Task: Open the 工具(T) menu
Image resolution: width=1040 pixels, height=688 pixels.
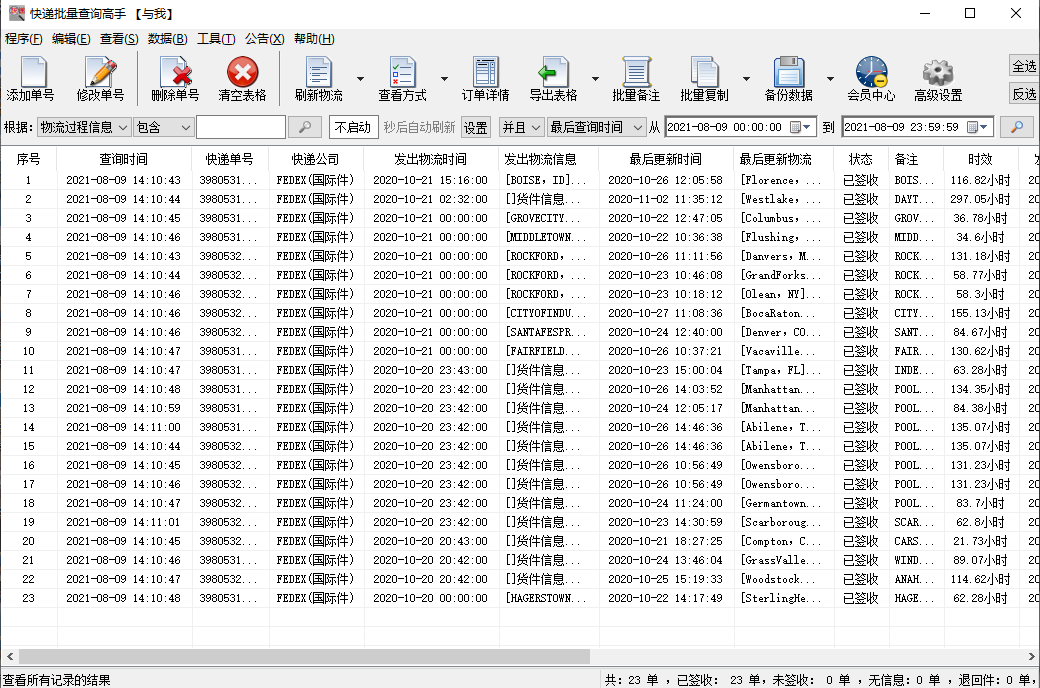Action: pos(216,38)
